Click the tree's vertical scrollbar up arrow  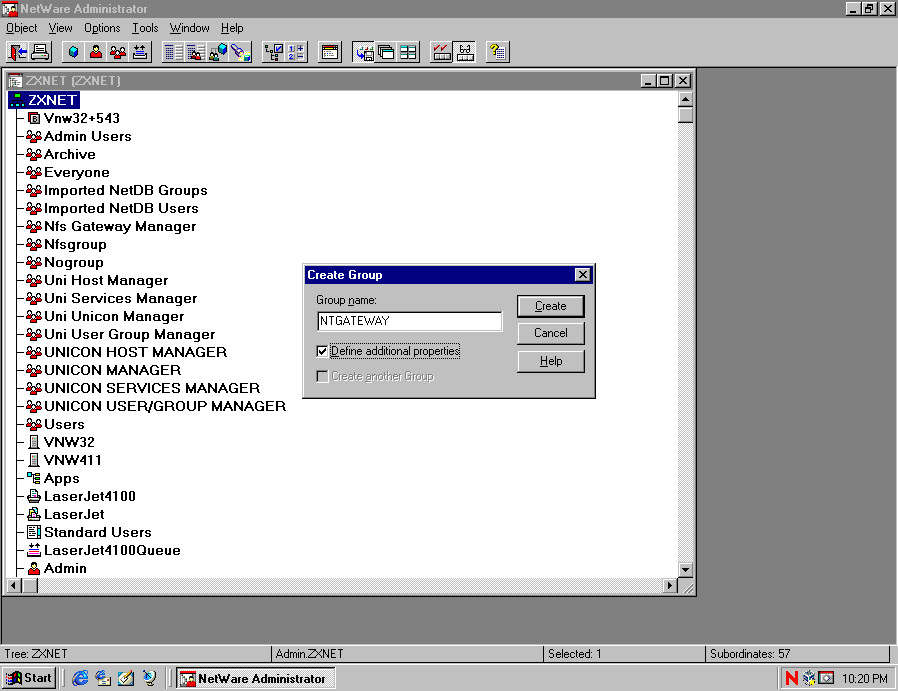(685, 99)
